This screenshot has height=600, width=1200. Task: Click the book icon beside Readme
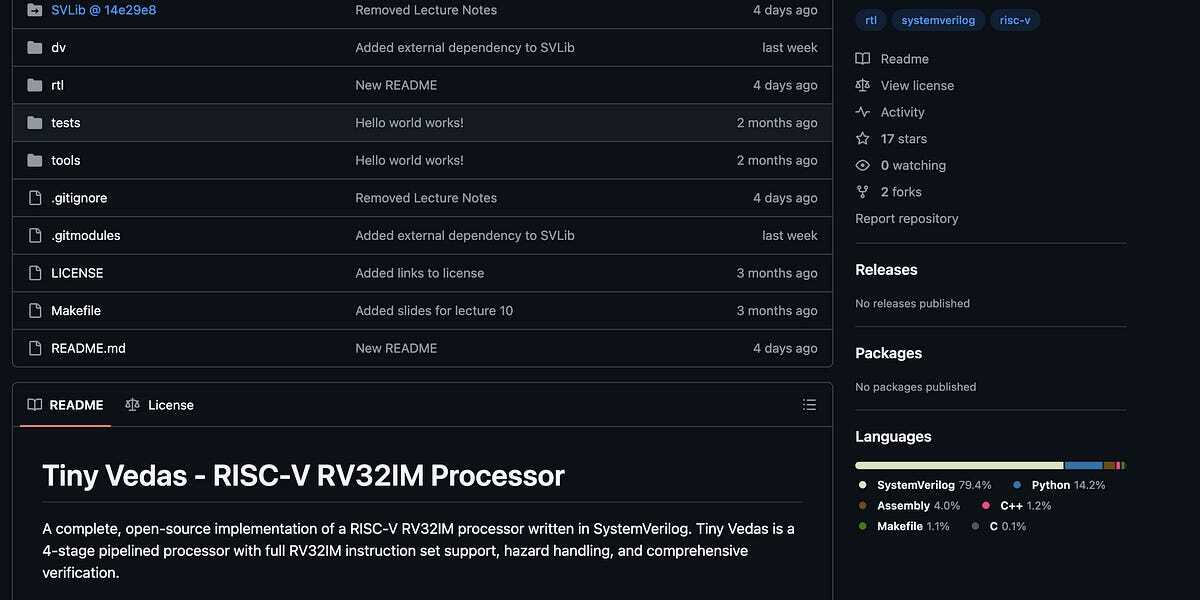point(863,59)
